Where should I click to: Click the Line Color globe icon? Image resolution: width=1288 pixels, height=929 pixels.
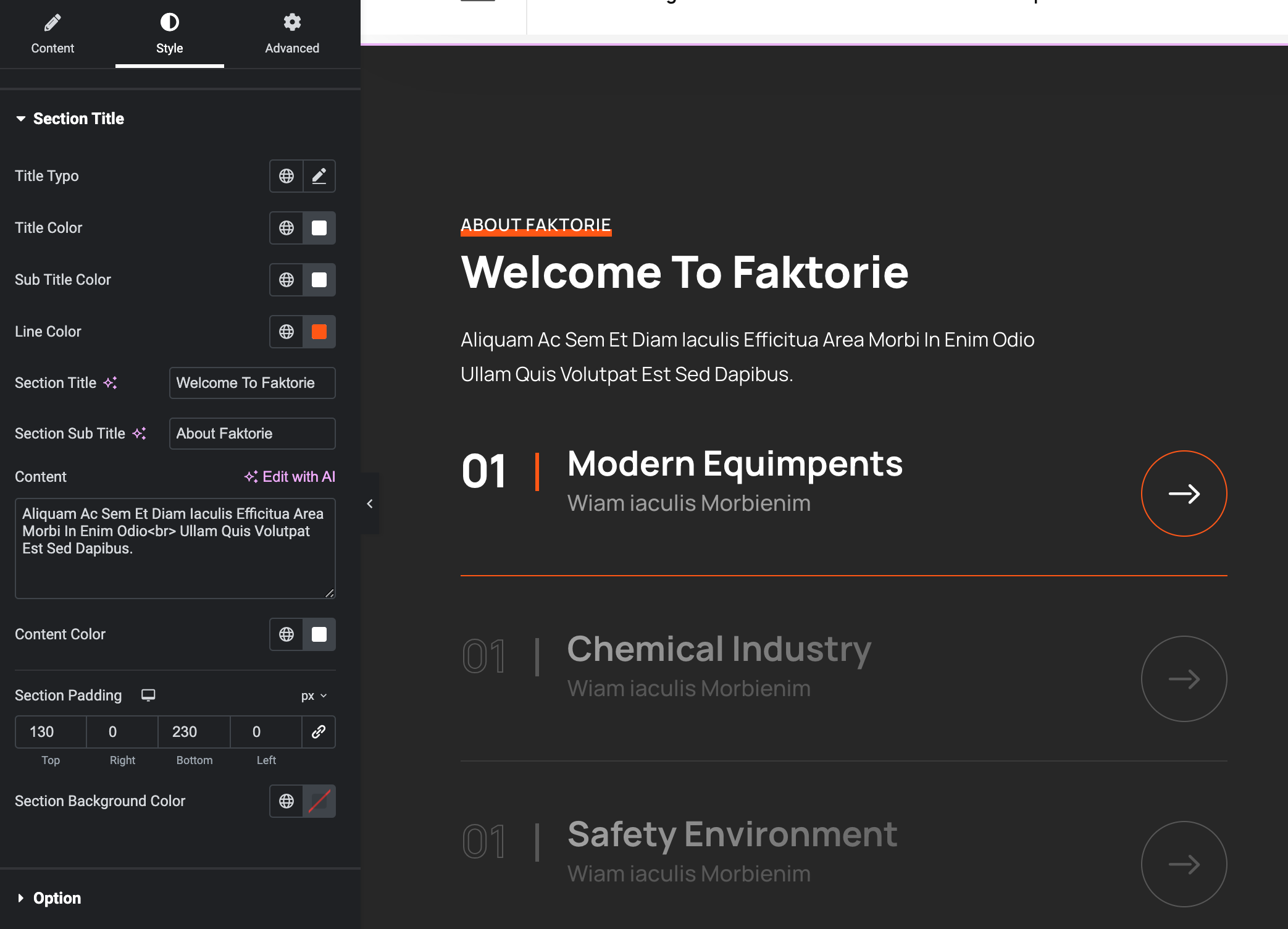point(286,332)
